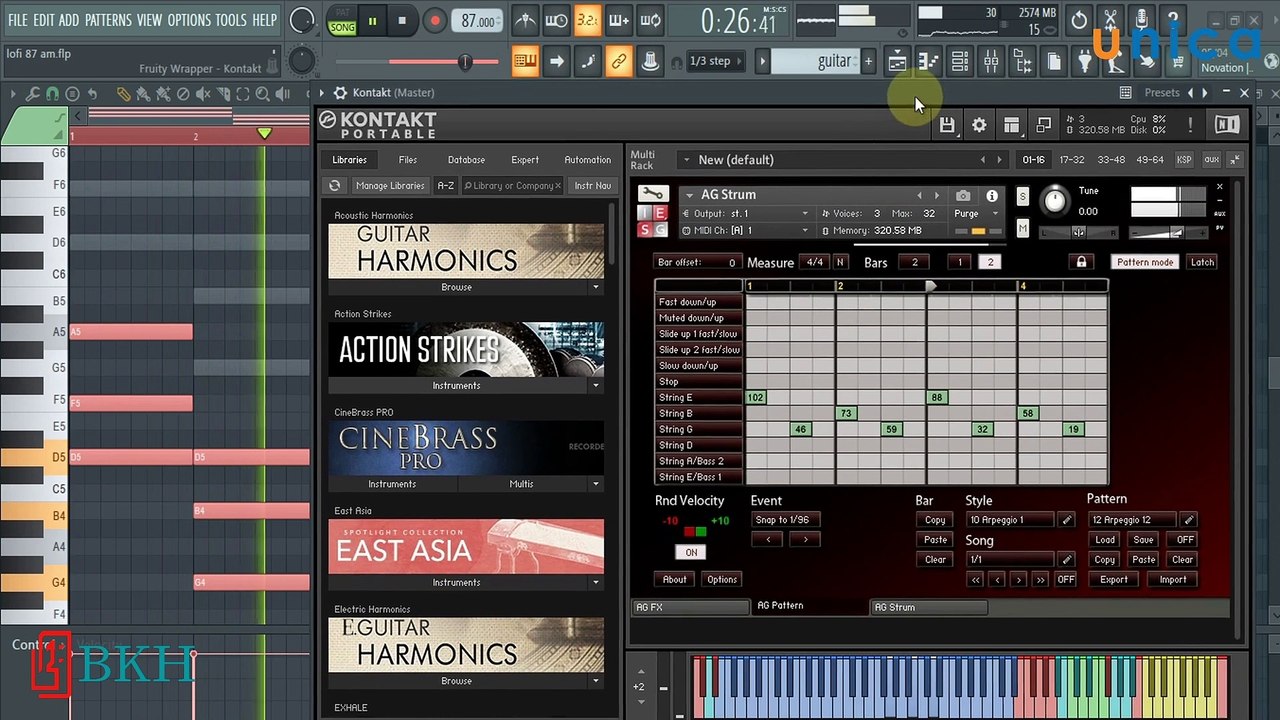Open the Playlist window icon

[897, 62]
